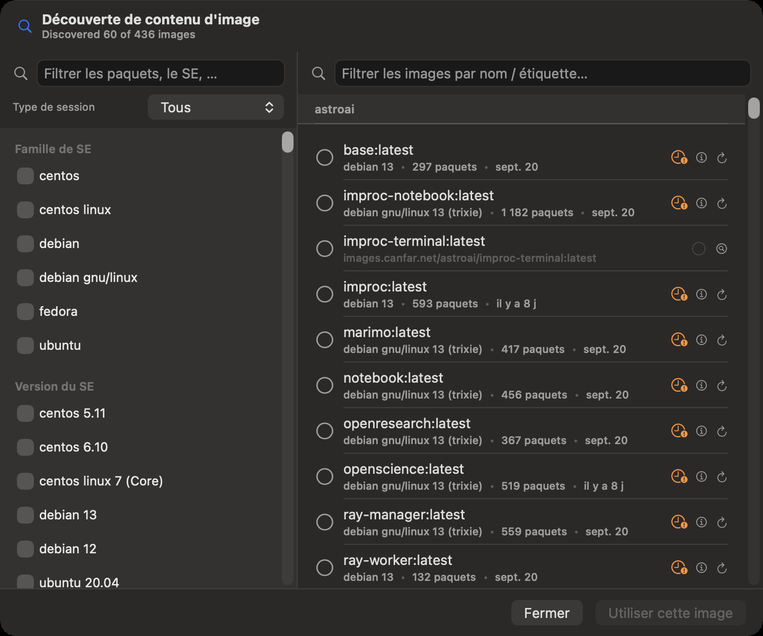Check the centos 6.10 version checkbox
The width and height of the screenshot is (763, 636).
point(25,447)
